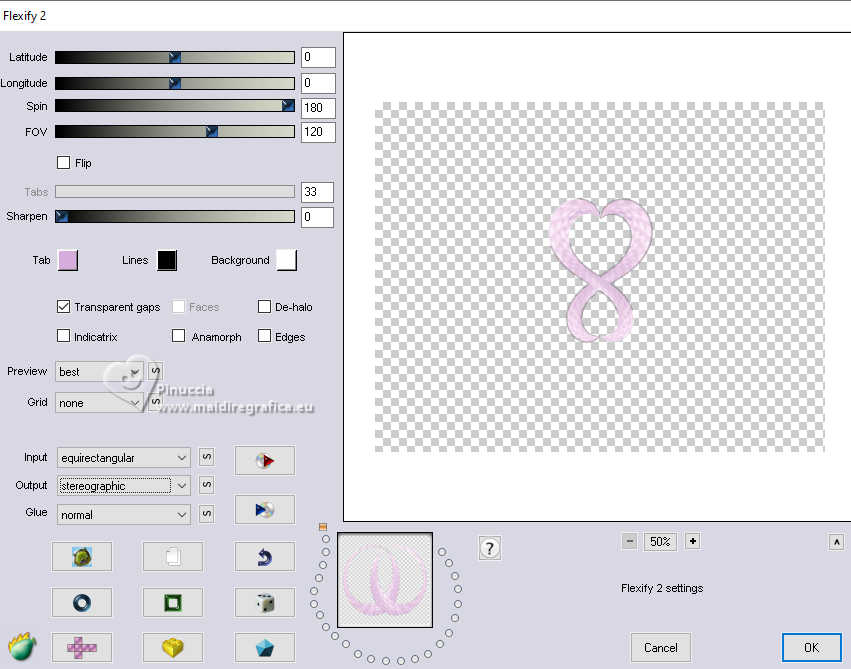Viewport: 851px width, 669px height.
Task: Click the red play arrow icon button
Action: [265, 461]
